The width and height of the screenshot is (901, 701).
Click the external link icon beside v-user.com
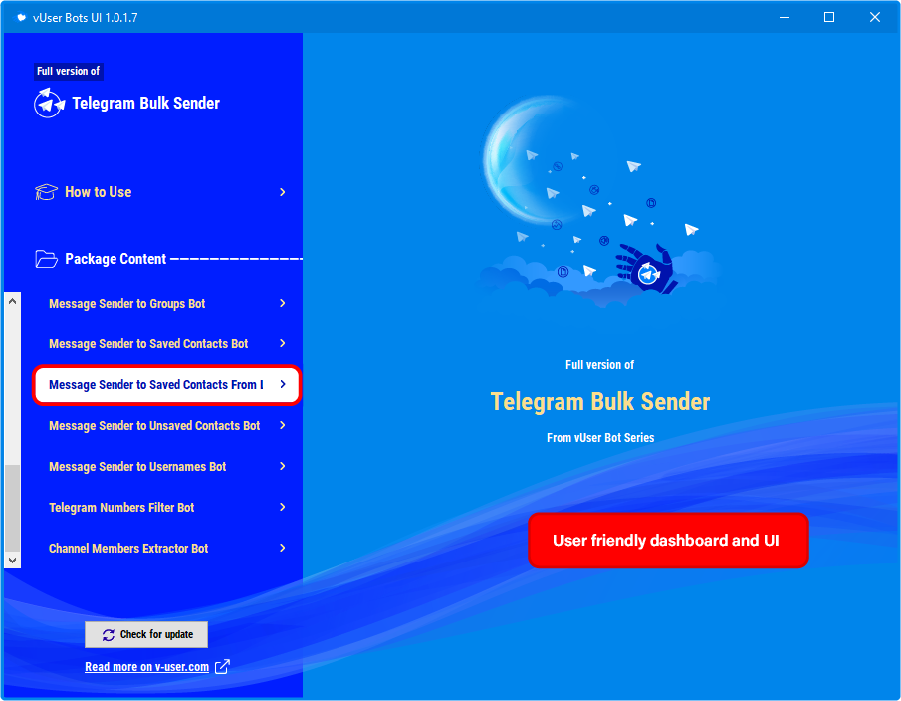(222, 667)
